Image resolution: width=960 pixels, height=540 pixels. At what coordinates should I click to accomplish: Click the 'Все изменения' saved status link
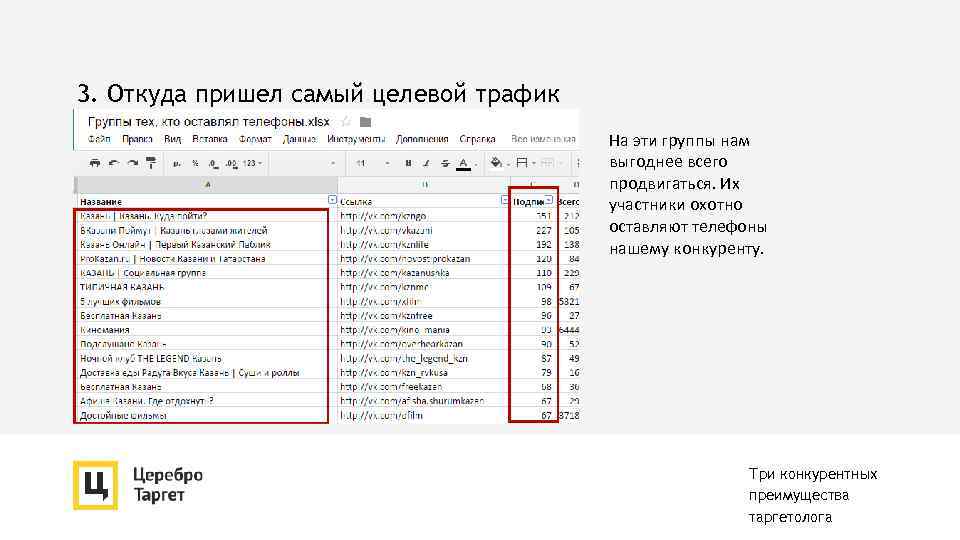coord(543,140)
